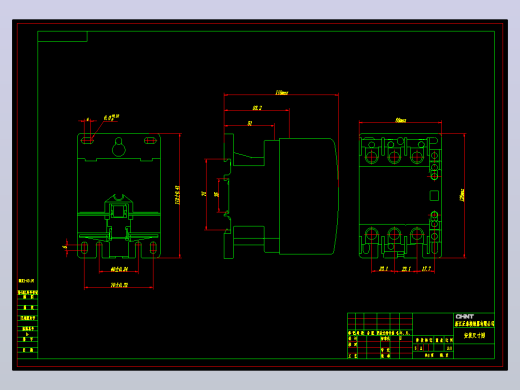Select the slot diameter callout above back view

coord(111,117)
